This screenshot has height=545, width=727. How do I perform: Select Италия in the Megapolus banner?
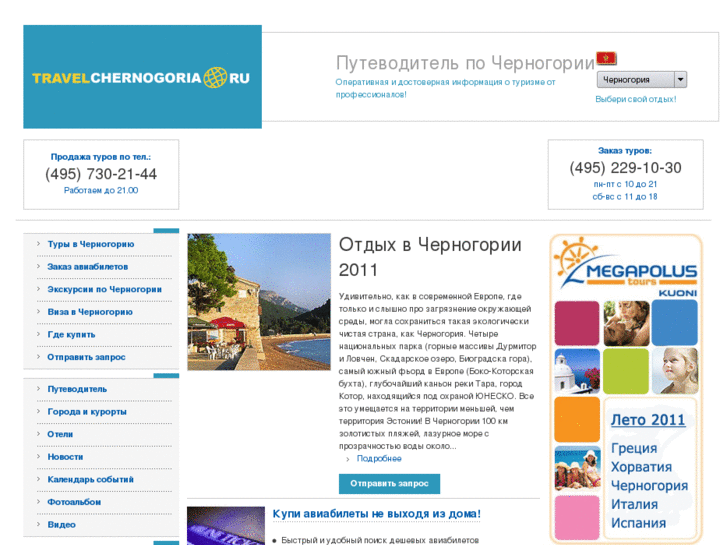[x=634, y=504]
